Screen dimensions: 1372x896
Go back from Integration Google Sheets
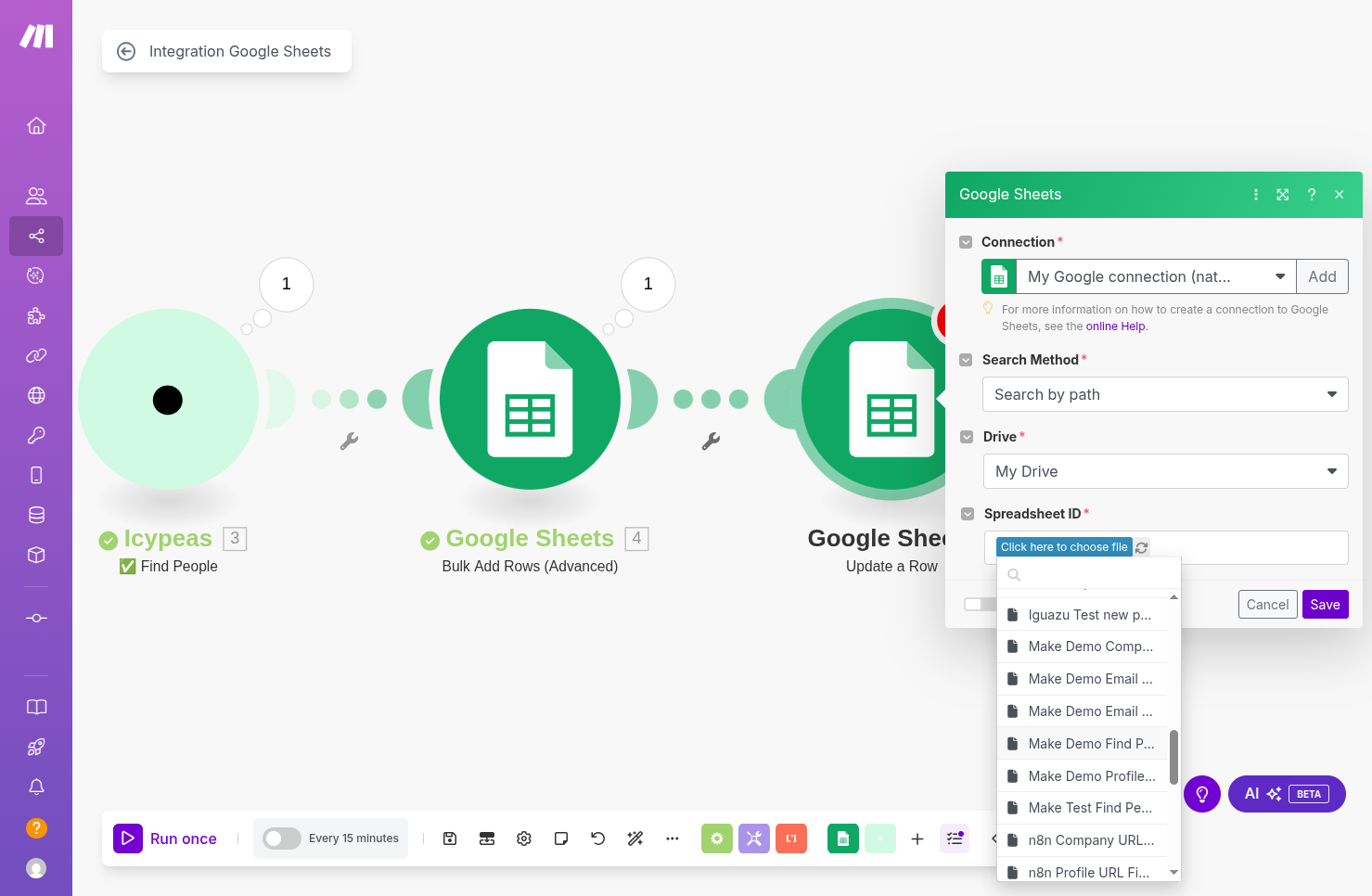[126, 52]
